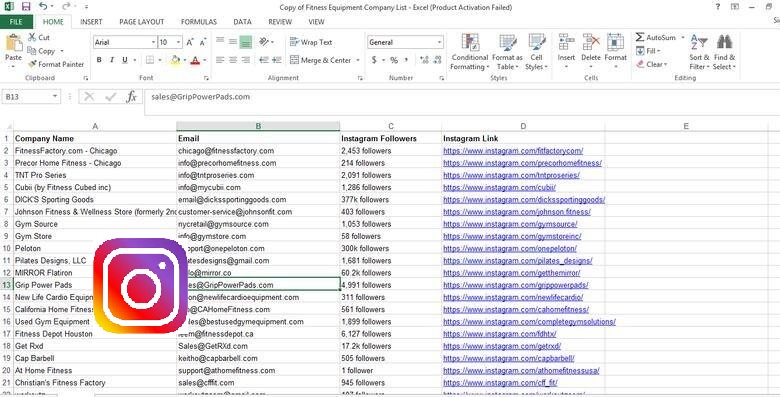Toggle Bottom Align for cells

pos(246,42)
